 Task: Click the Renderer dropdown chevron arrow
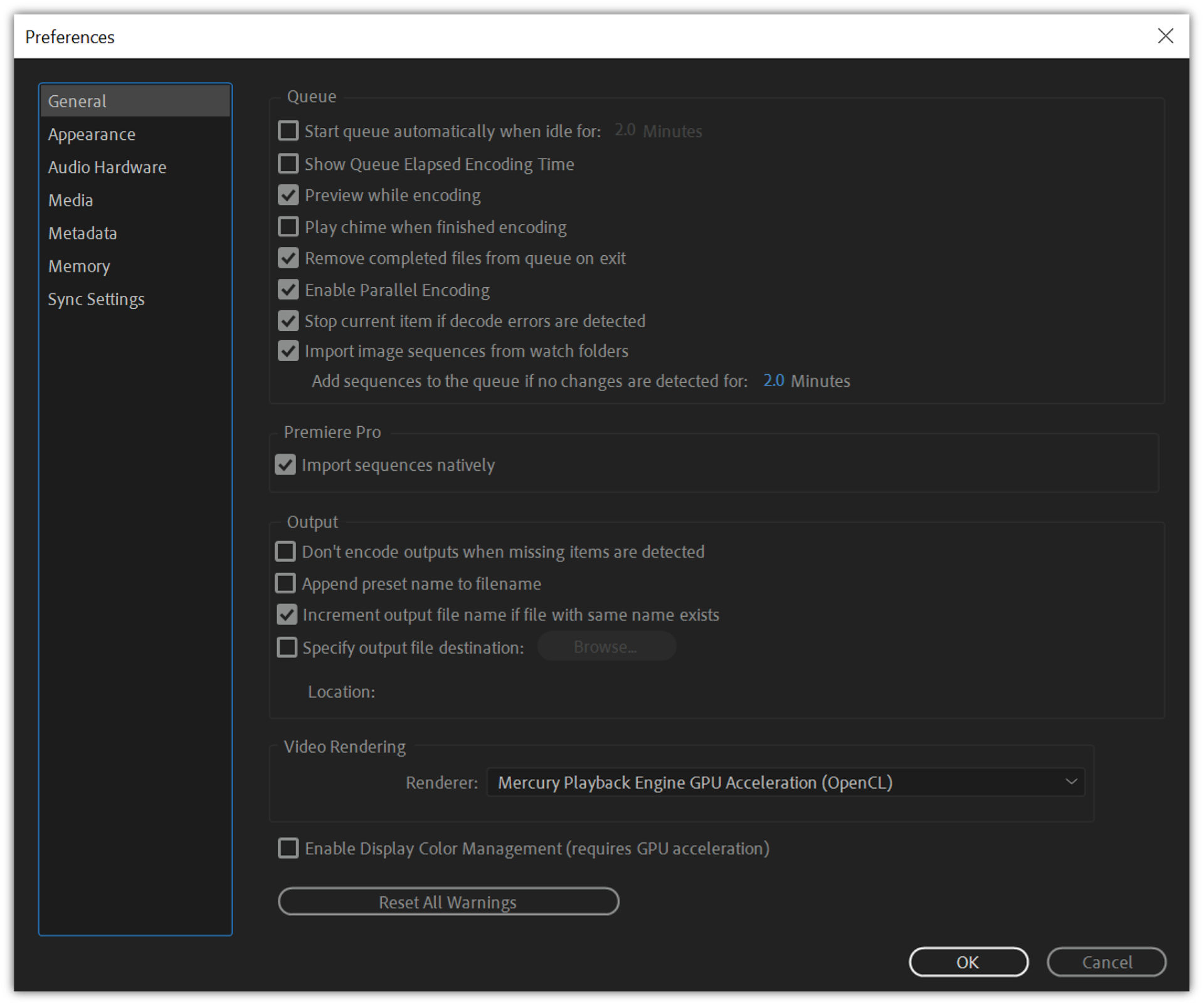coord(1070,782)
